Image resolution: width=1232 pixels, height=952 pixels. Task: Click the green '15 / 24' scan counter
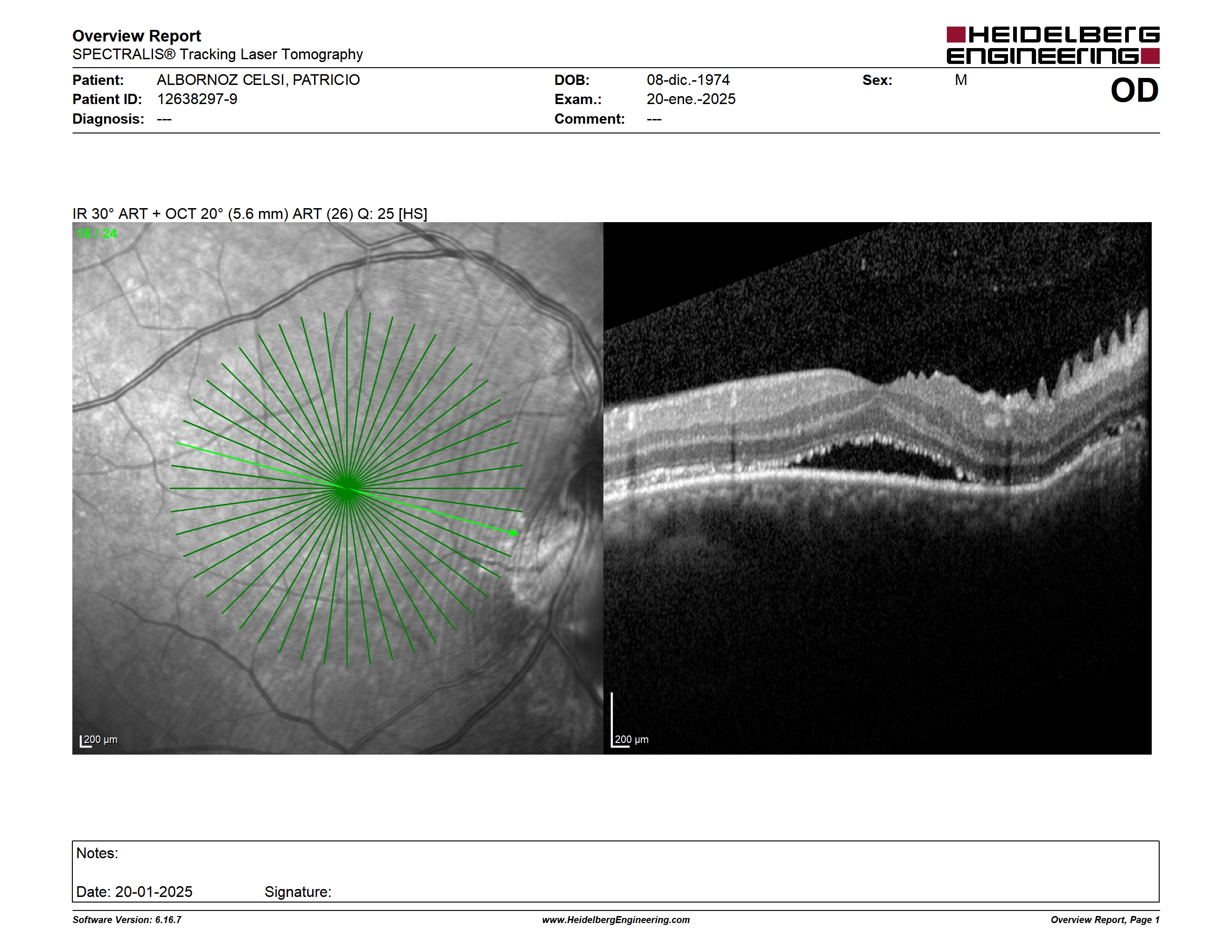coord(97,233)
